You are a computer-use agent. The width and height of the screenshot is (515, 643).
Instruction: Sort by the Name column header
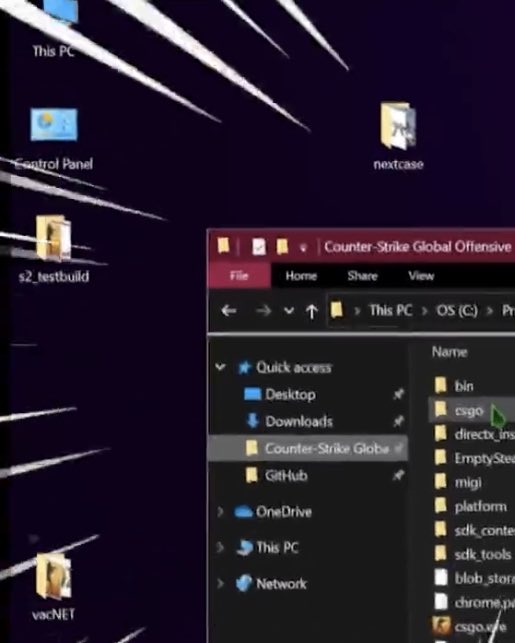[449, 352]
